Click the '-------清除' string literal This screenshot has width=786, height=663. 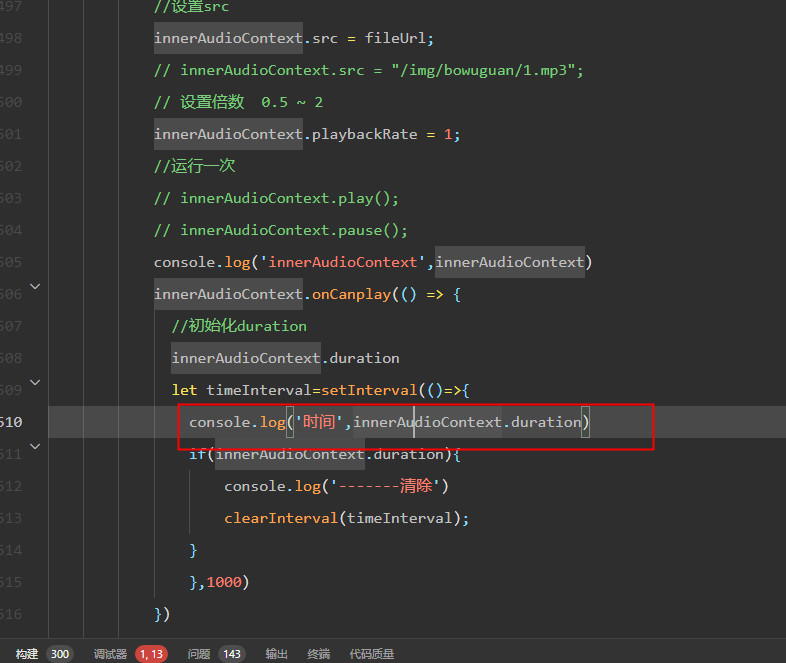(x=385, y=486)
